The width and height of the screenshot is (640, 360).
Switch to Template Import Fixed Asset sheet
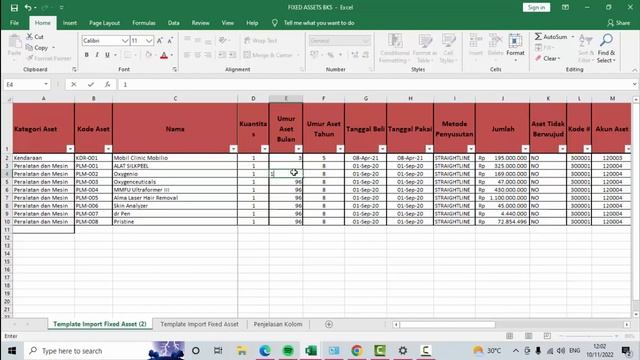pyautogui.click(x=199, y=324)
